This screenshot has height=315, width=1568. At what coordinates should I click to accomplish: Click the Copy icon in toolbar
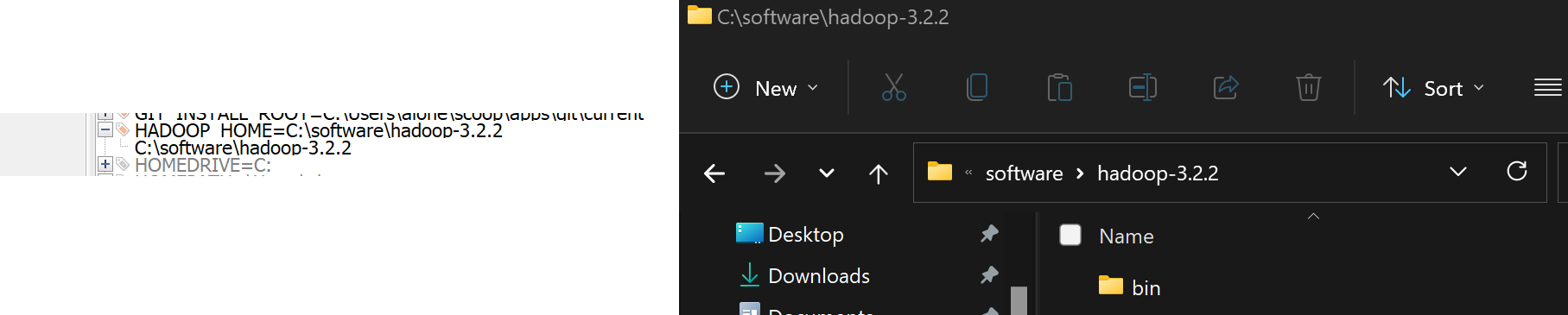977,87
